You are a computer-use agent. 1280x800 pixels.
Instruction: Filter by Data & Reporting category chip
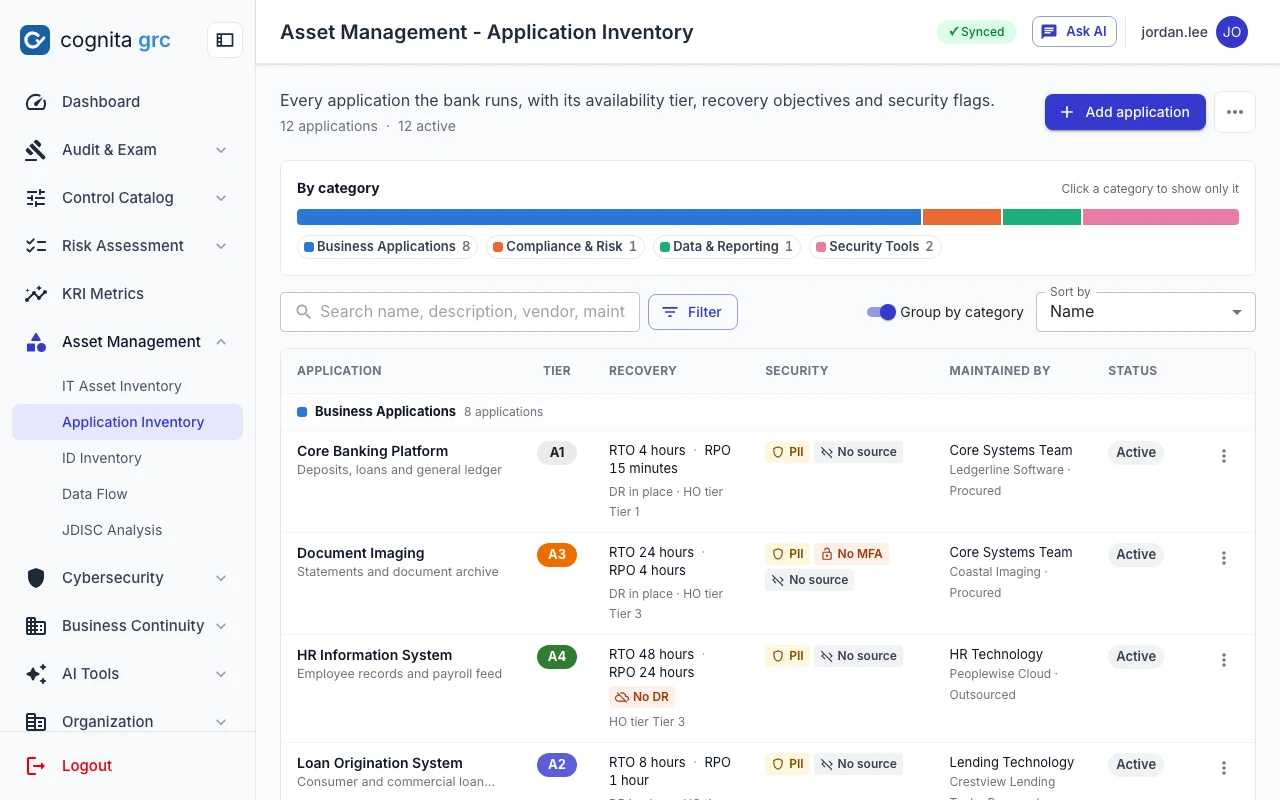[x=727, y=246]
